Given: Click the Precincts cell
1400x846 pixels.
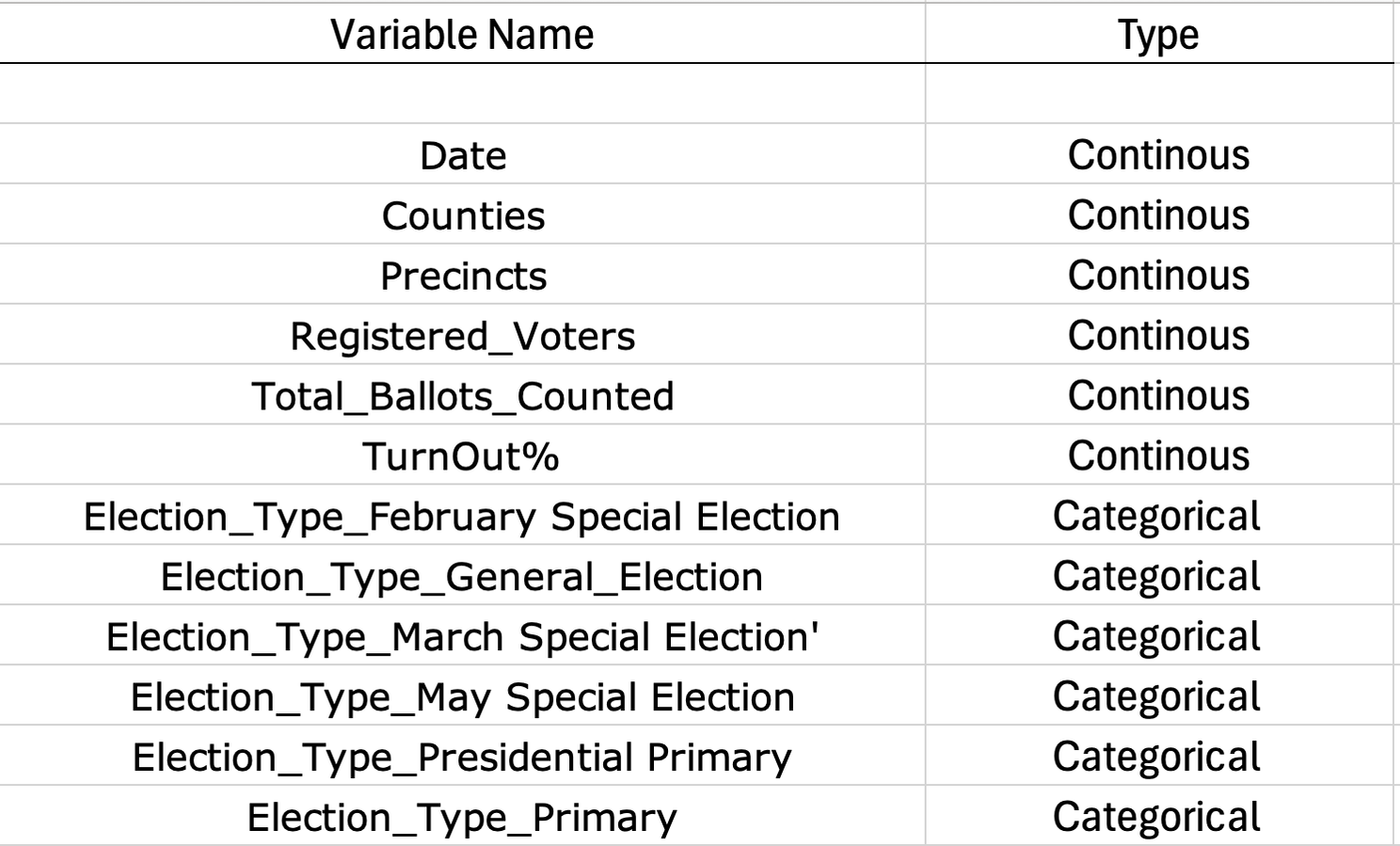Looking at the screenshot, I should click(462, 276).
